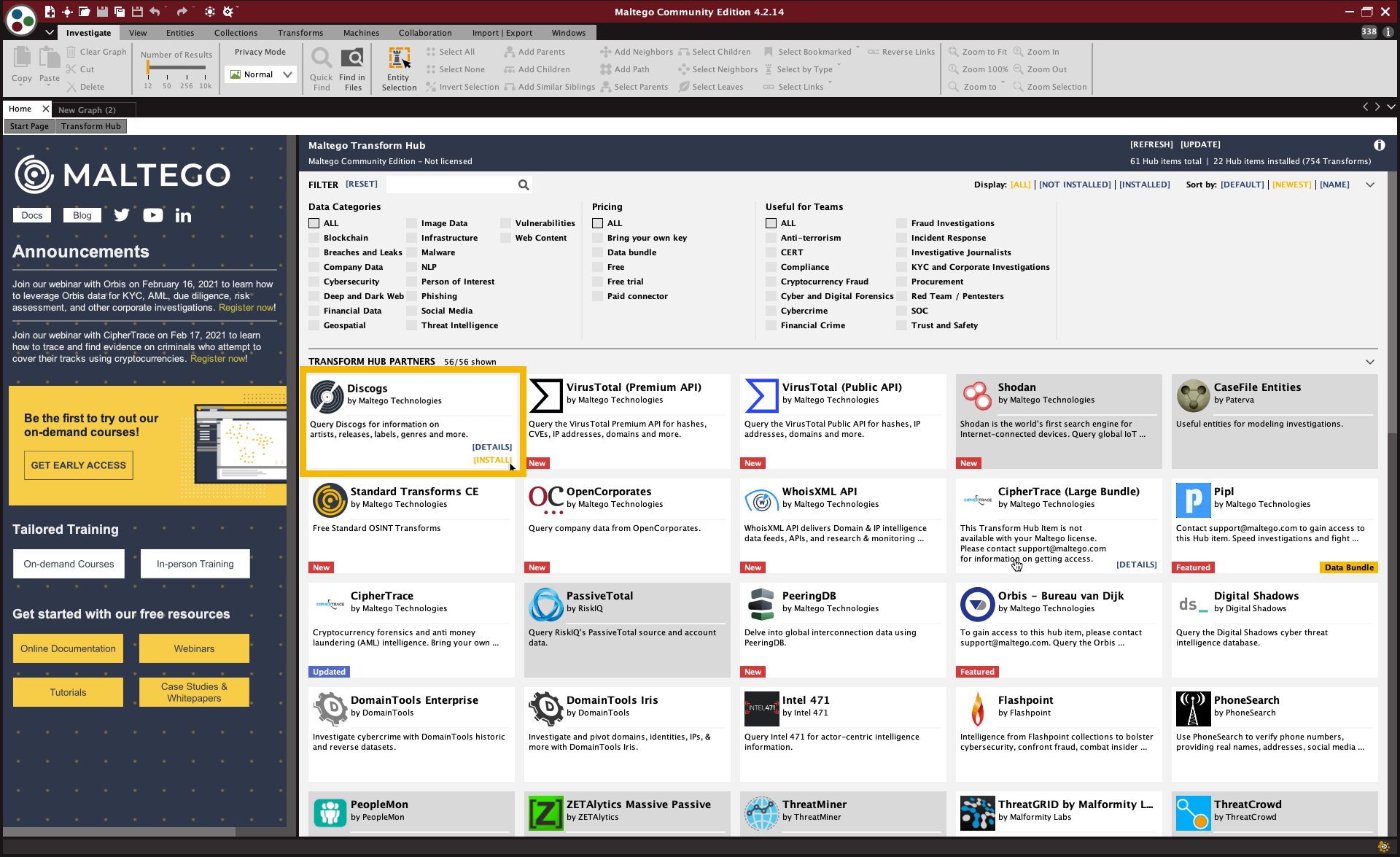Enable the Cybercrime teams checkbox
Image resolution: width=1400 pixels, height=857 pixels.
point(771,311)
